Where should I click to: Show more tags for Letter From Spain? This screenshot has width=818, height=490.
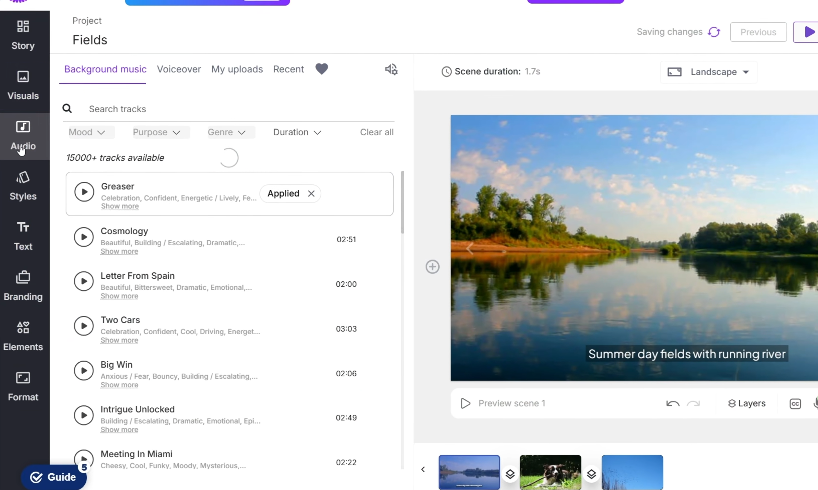119,296
